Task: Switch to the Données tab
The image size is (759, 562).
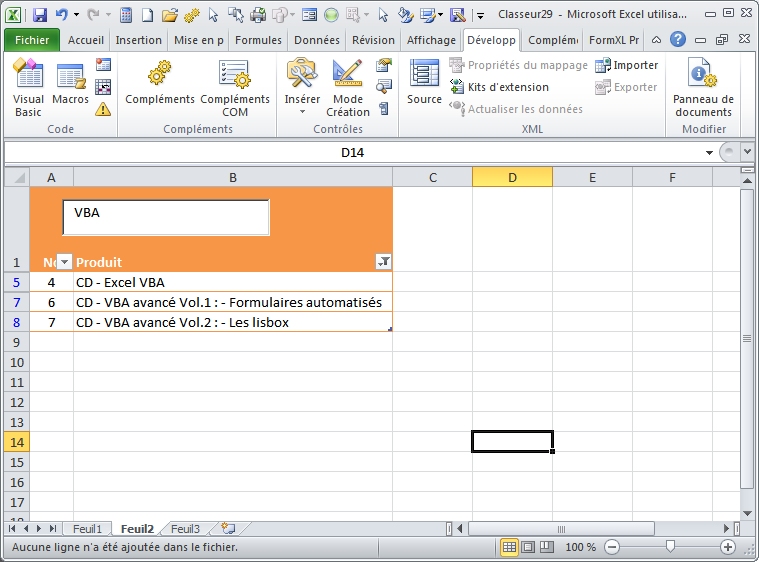Action: click(317, 40)
